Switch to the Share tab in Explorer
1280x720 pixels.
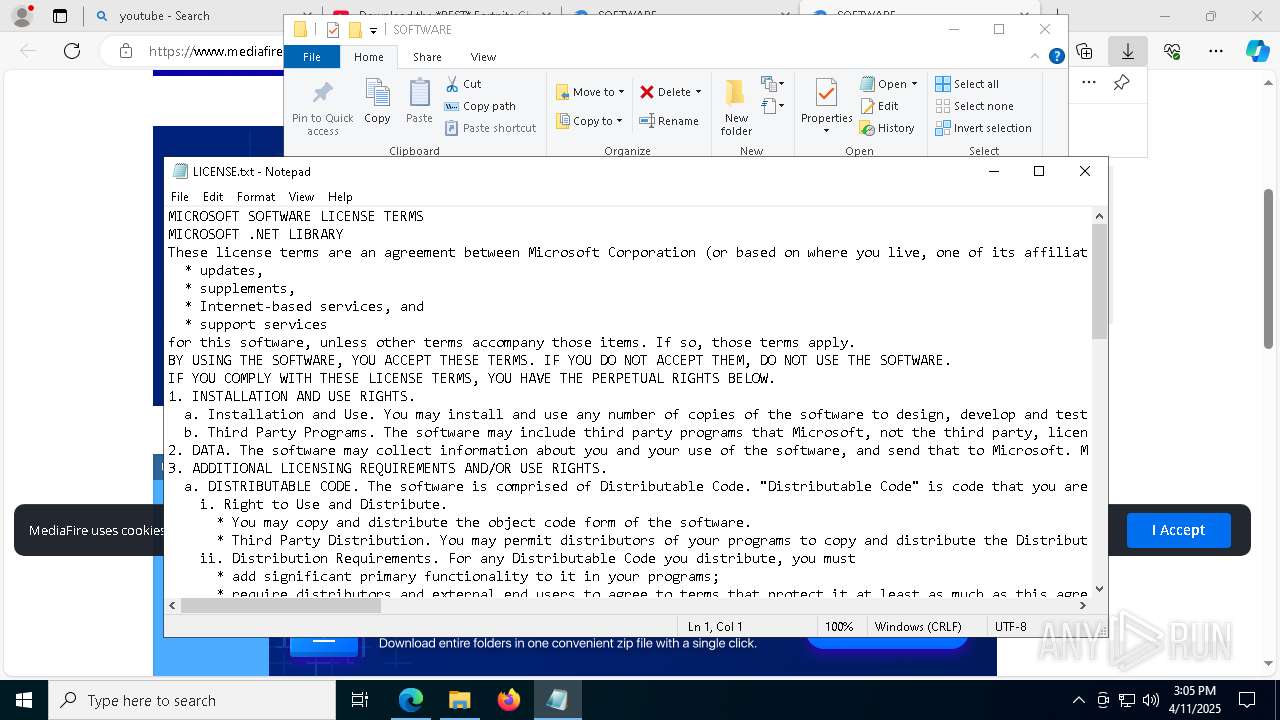point(427,57)
